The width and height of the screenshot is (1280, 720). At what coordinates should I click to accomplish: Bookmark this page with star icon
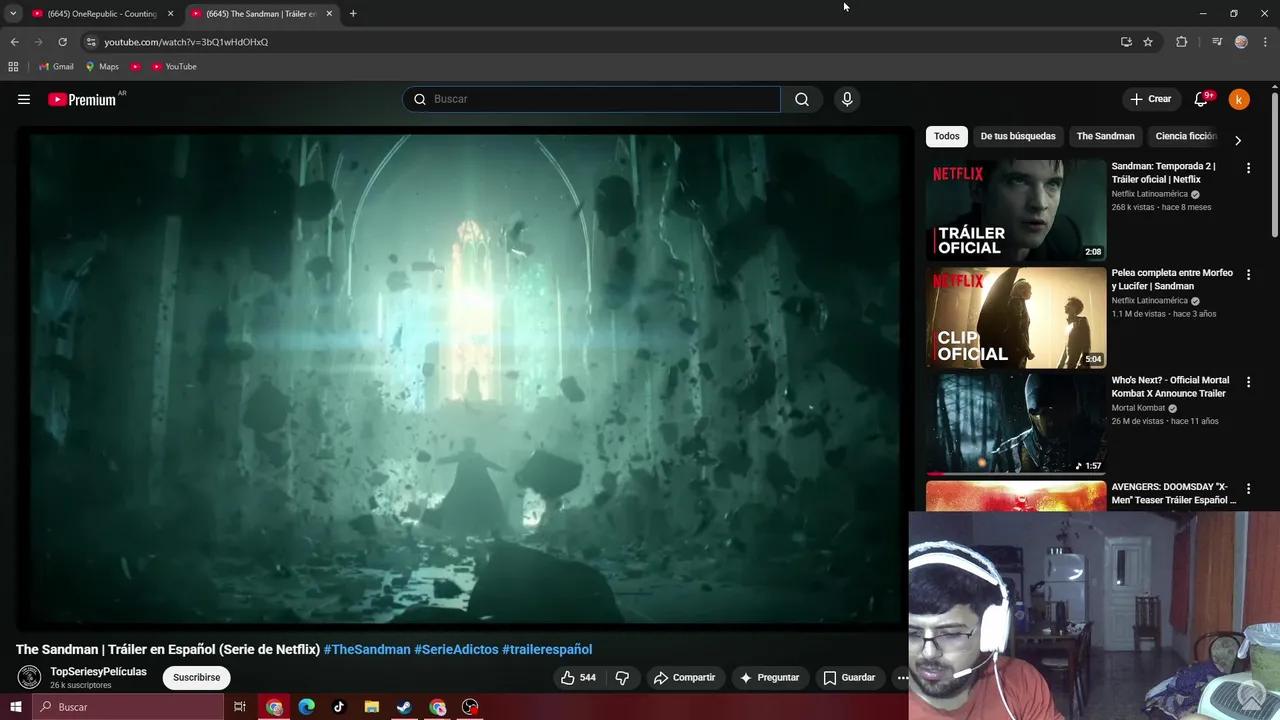[x=1148, y=42]
